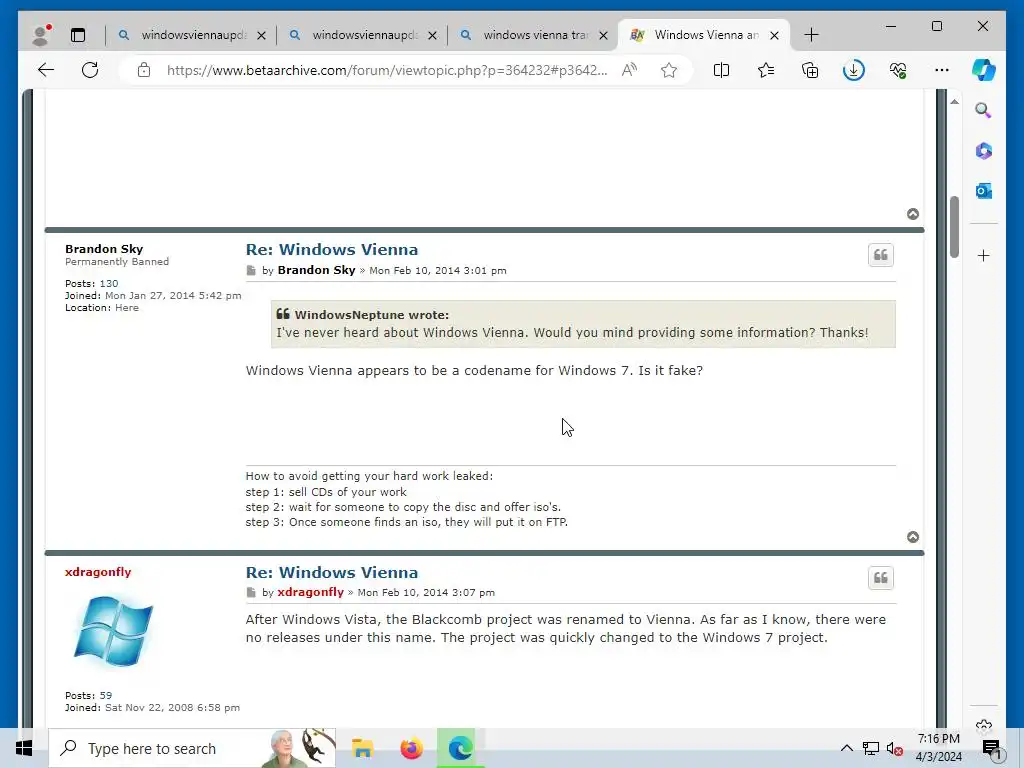View xdragonfly's 59 posts
This screenshot has width=1024, height=768.
[106, 696]
